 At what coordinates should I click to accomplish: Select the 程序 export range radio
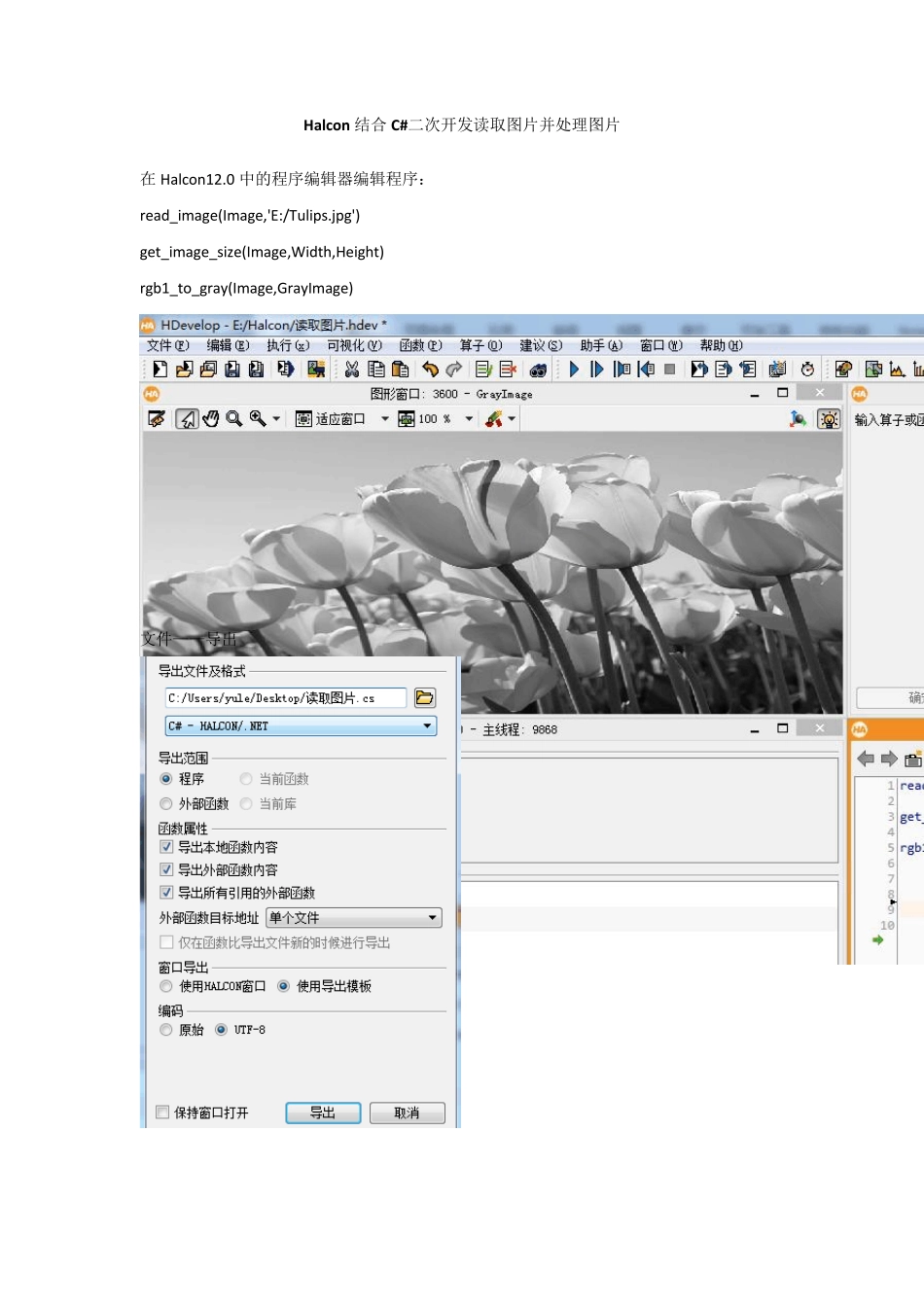(166, 779)
